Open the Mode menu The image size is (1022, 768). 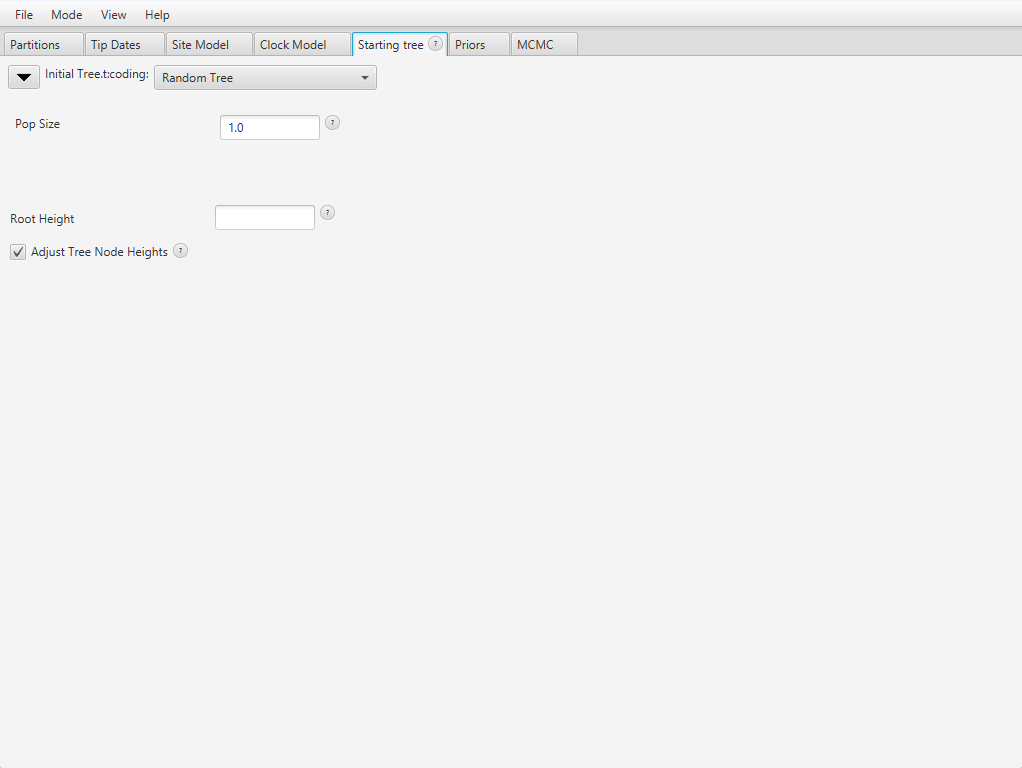tap(66, 14)
